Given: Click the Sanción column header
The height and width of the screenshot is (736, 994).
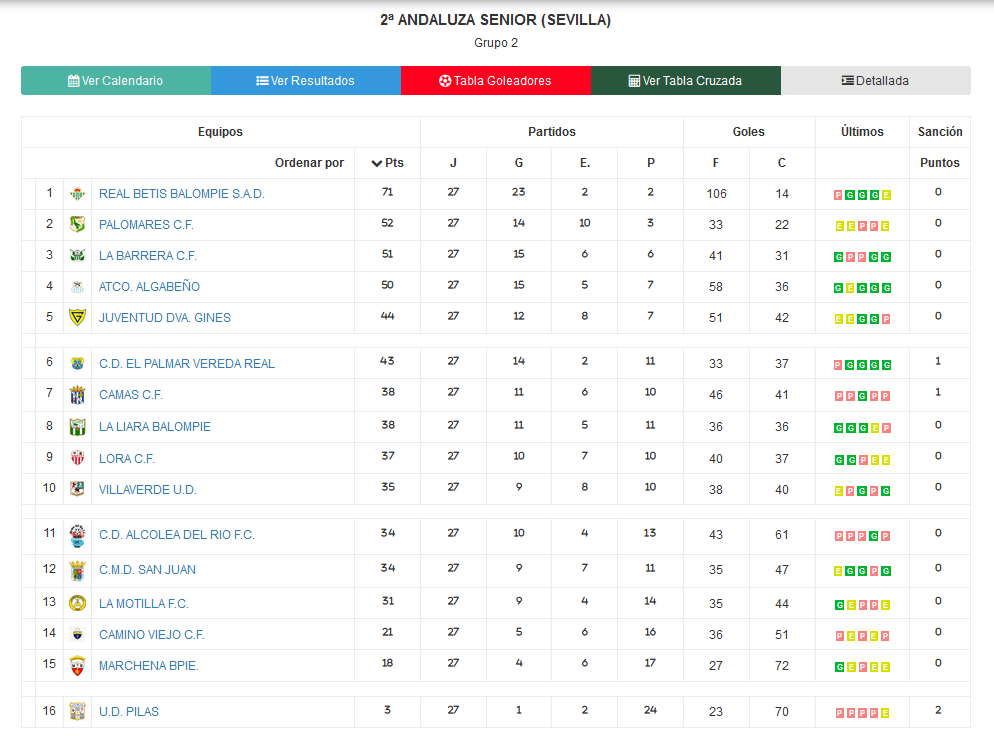Looking at the screenshot, I should [x=940, y=132].
